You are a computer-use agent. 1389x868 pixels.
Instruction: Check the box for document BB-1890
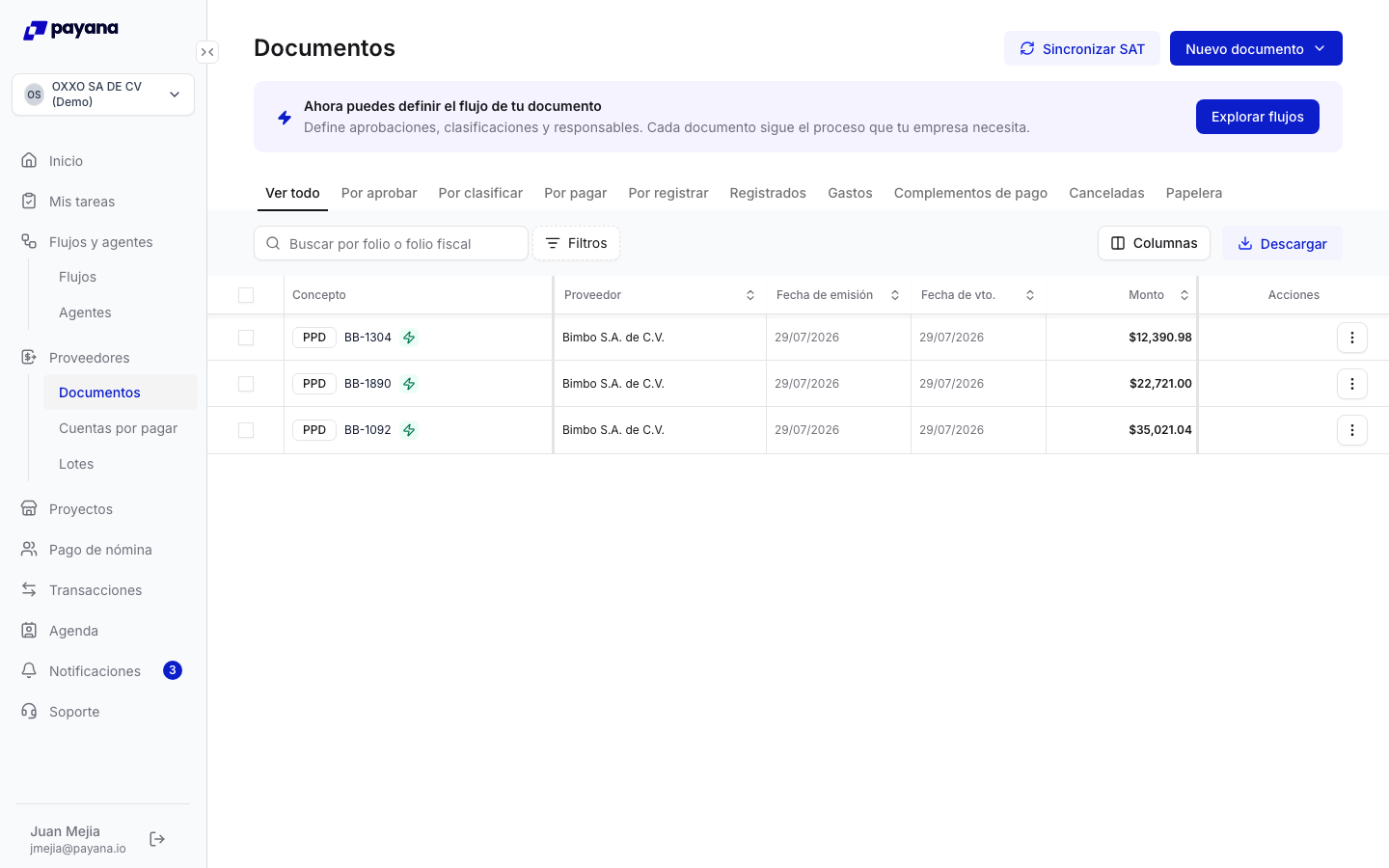pos(246,384)
